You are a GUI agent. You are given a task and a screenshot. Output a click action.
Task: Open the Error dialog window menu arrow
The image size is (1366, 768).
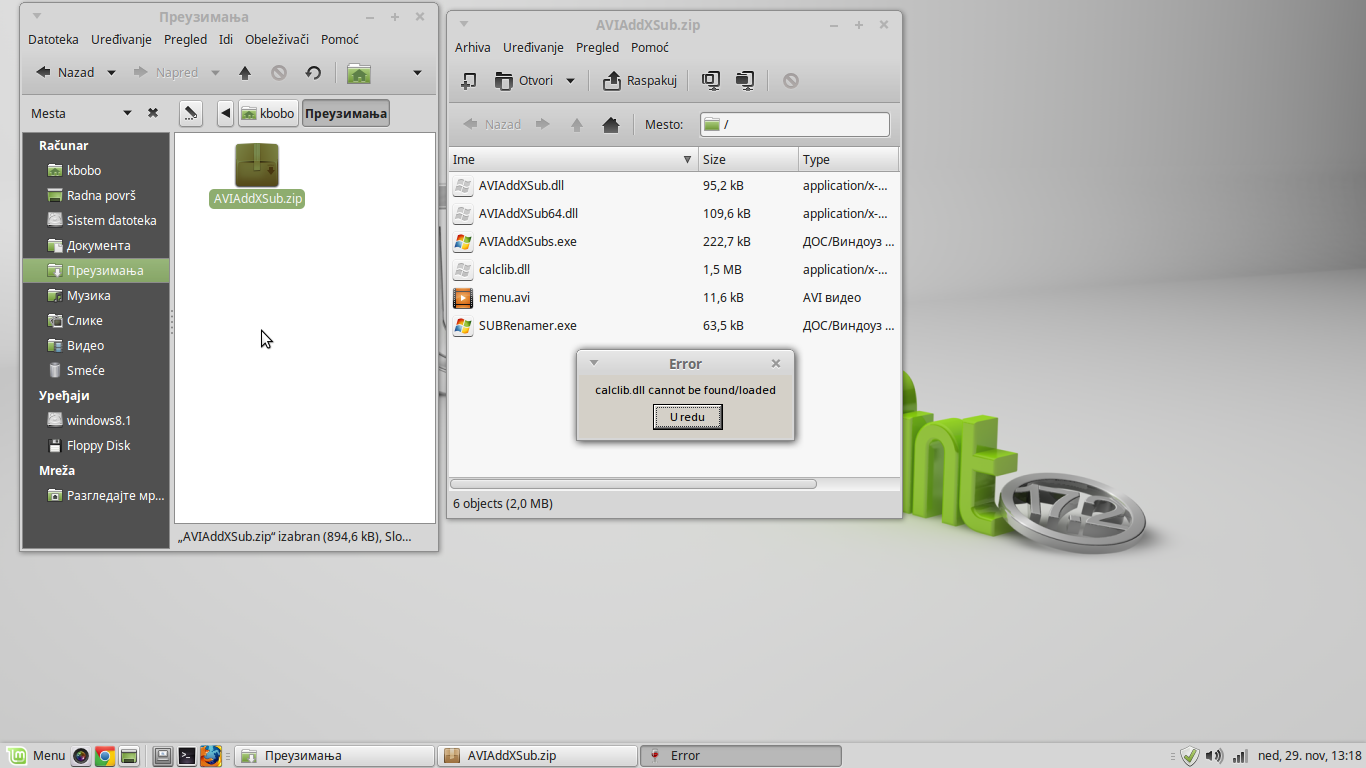(x=594, y=363)
